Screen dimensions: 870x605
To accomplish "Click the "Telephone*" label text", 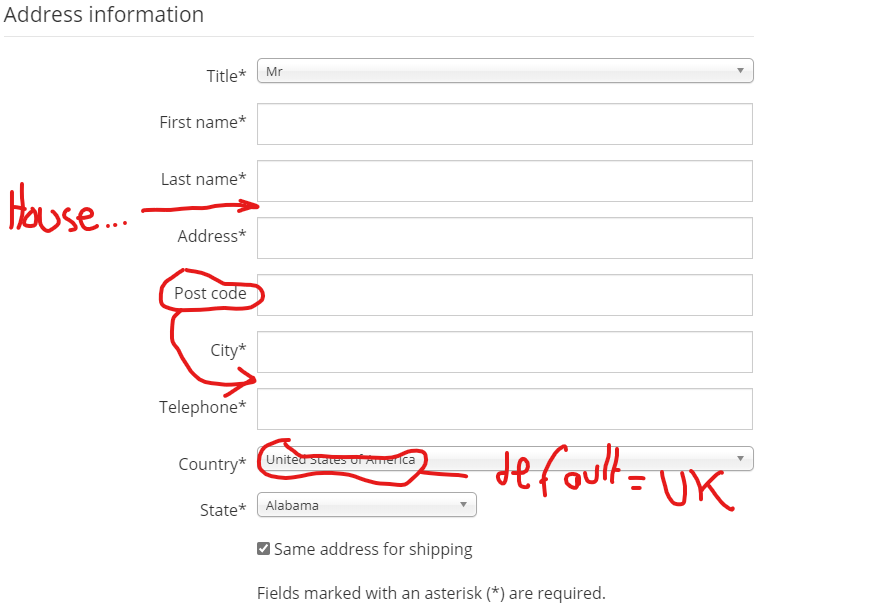I will click(x=203, y=408).
